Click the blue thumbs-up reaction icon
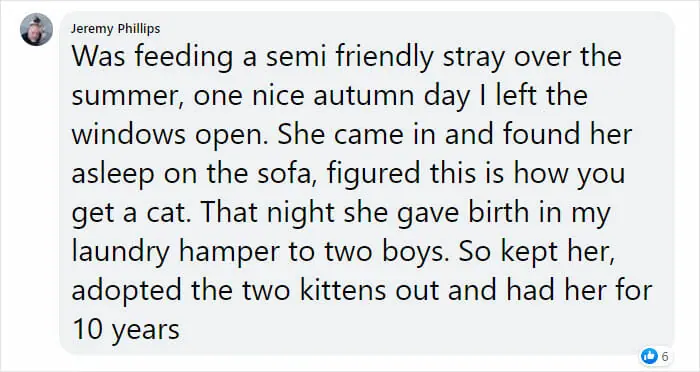 (649, 356)
